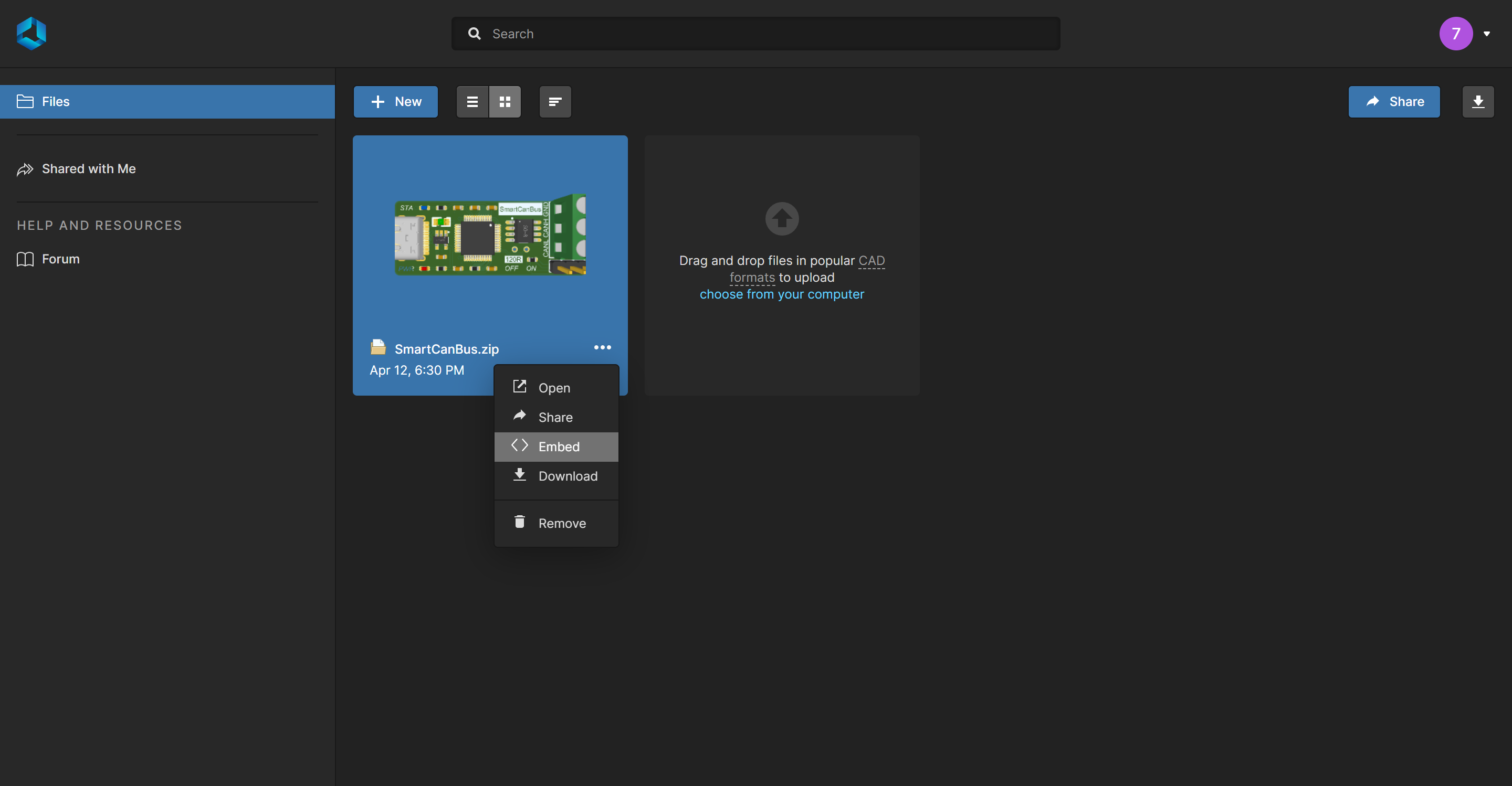The width and height of the screenshot is (1512, 786).
Task: Click the zip file icon beside SmartCanBus.zip
Action: pyautogui.click(x=378, y=347)
